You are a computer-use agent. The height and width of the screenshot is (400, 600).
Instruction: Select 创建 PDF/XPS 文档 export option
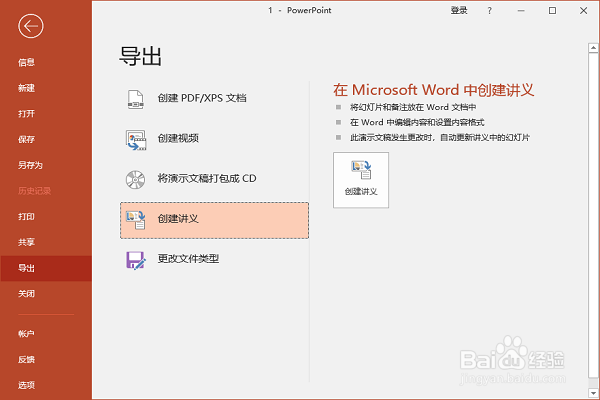click(214, 100)
